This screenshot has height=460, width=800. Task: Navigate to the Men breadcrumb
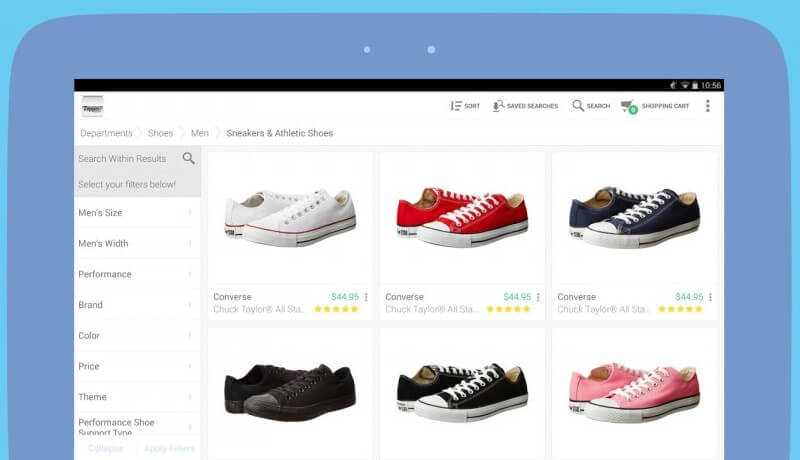coord(200,133)
